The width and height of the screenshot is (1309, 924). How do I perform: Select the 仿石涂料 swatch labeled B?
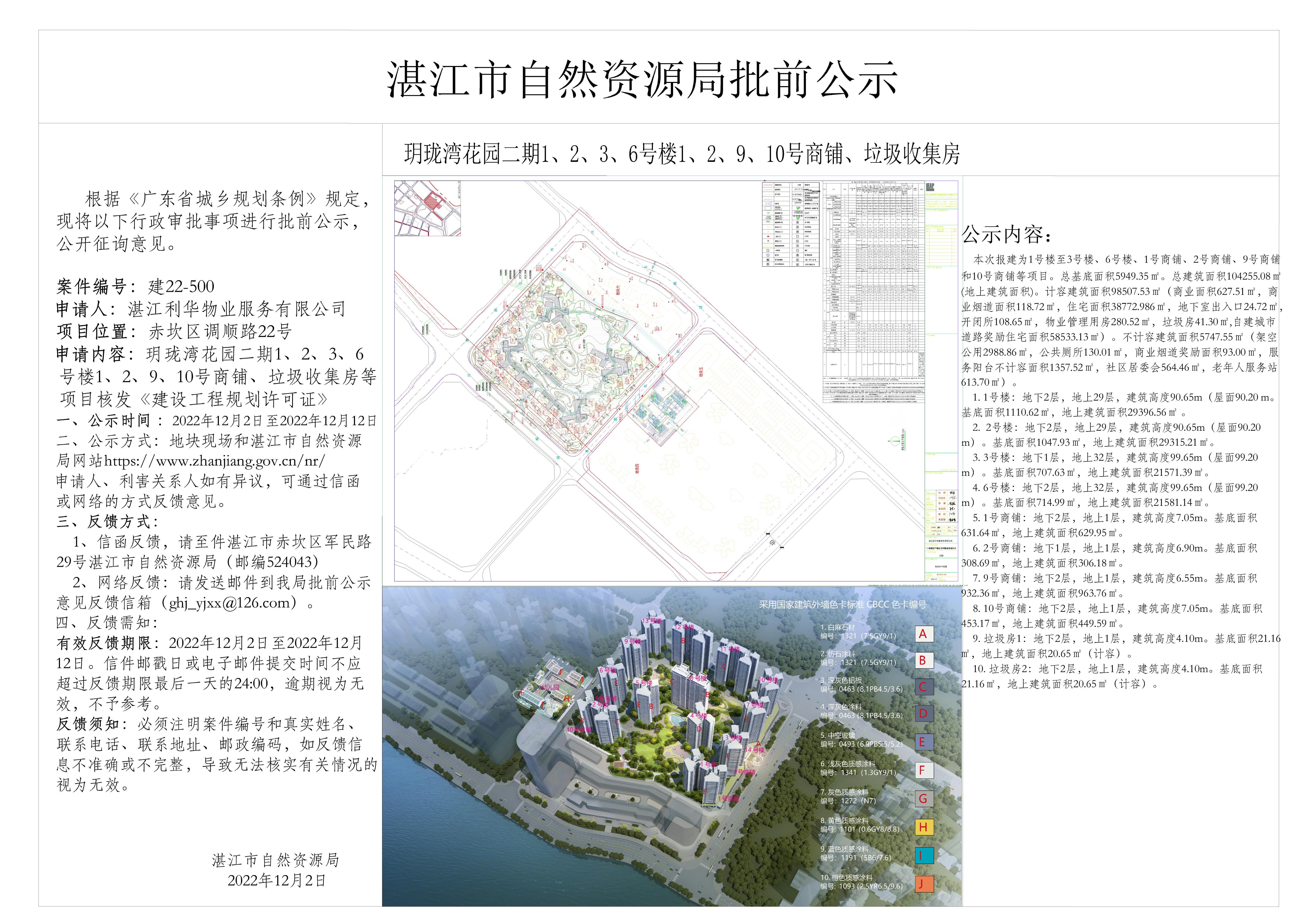click(x=925, y=661)
